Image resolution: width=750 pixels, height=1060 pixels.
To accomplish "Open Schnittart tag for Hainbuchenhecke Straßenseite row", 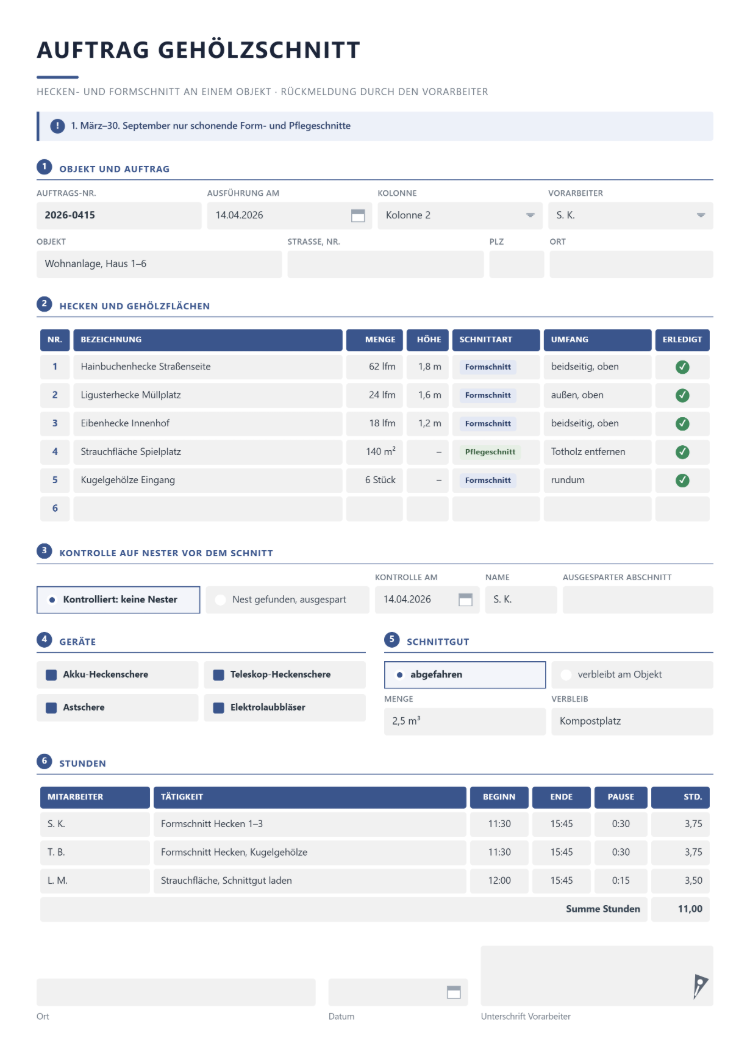I will (x=488, y=367).
